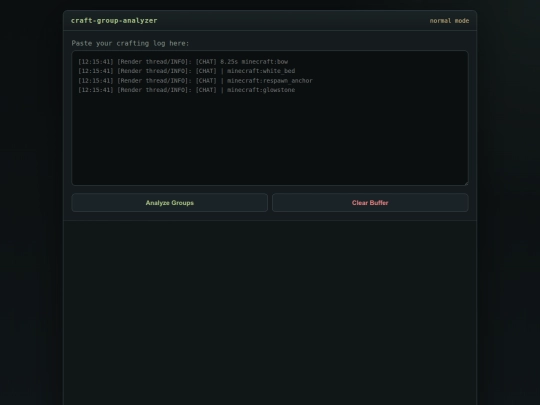Click the normal mode label

click(449, 21)
